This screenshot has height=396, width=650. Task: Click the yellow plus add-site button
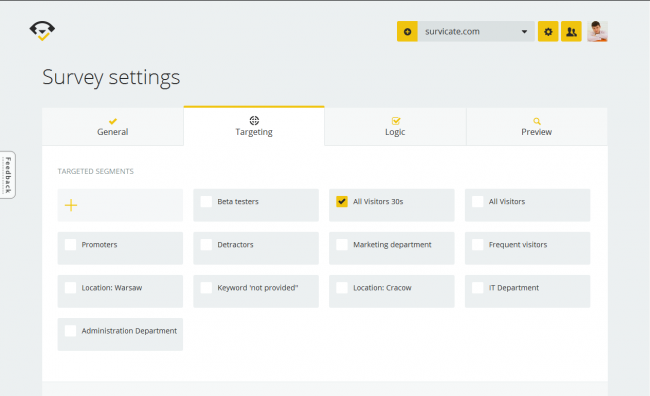tap(407, 32)
